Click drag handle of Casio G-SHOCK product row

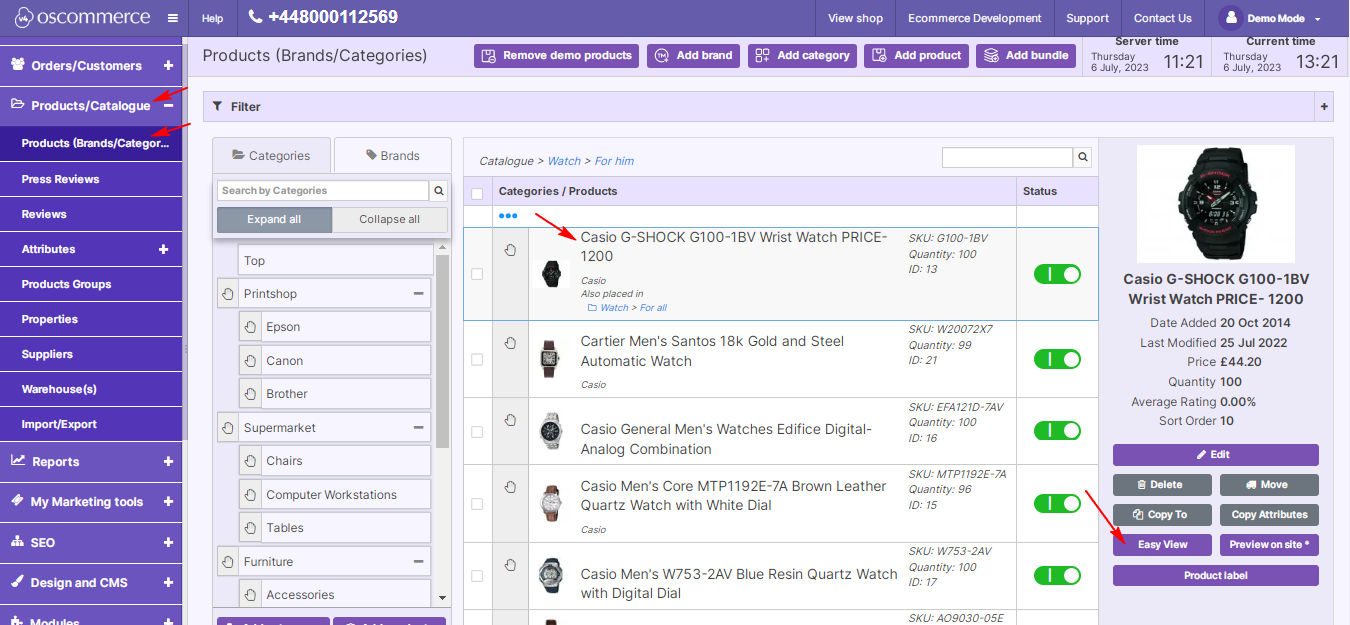(x=511, y=250)
